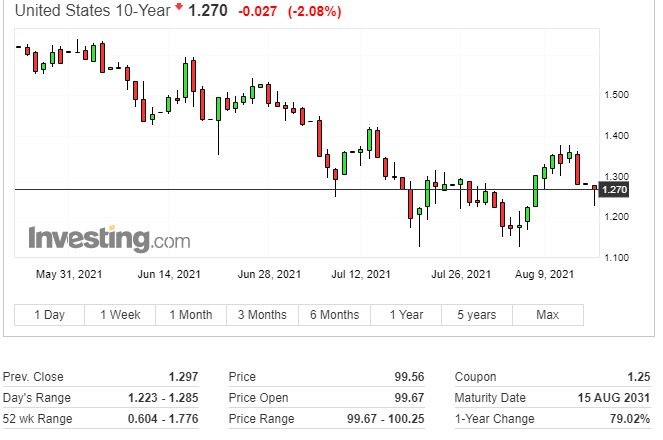The width and height of the screenshot is (663, 440).
Task: Click the Coupon label in the stats table
Action: pyautogui.click(x=475, y=377)
